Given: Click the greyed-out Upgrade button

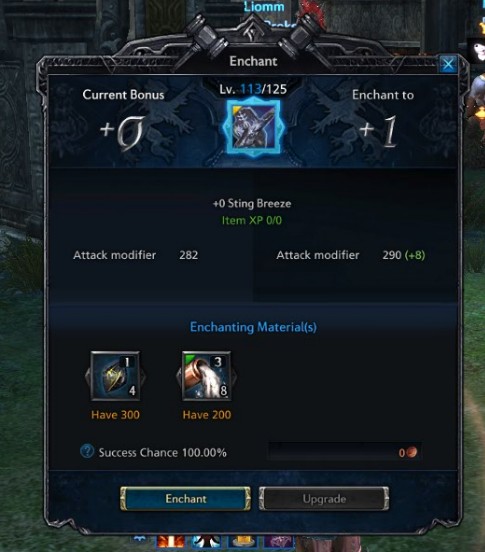Looking at the screenshot, I should coord(324,498).
